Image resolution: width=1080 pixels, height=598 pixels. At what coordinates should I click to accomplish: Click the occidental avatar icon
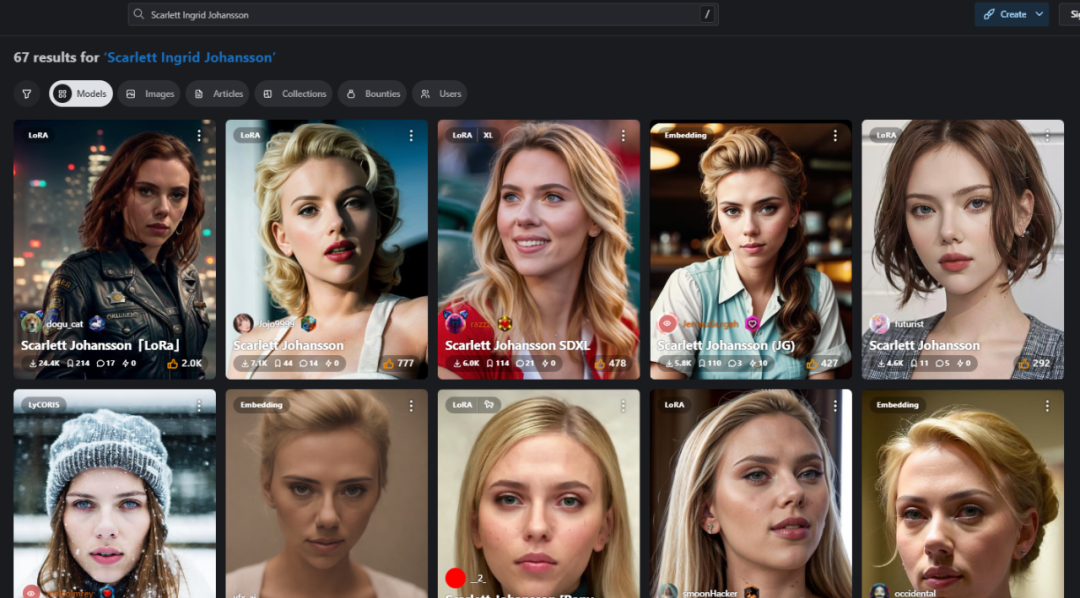(880, 592)
